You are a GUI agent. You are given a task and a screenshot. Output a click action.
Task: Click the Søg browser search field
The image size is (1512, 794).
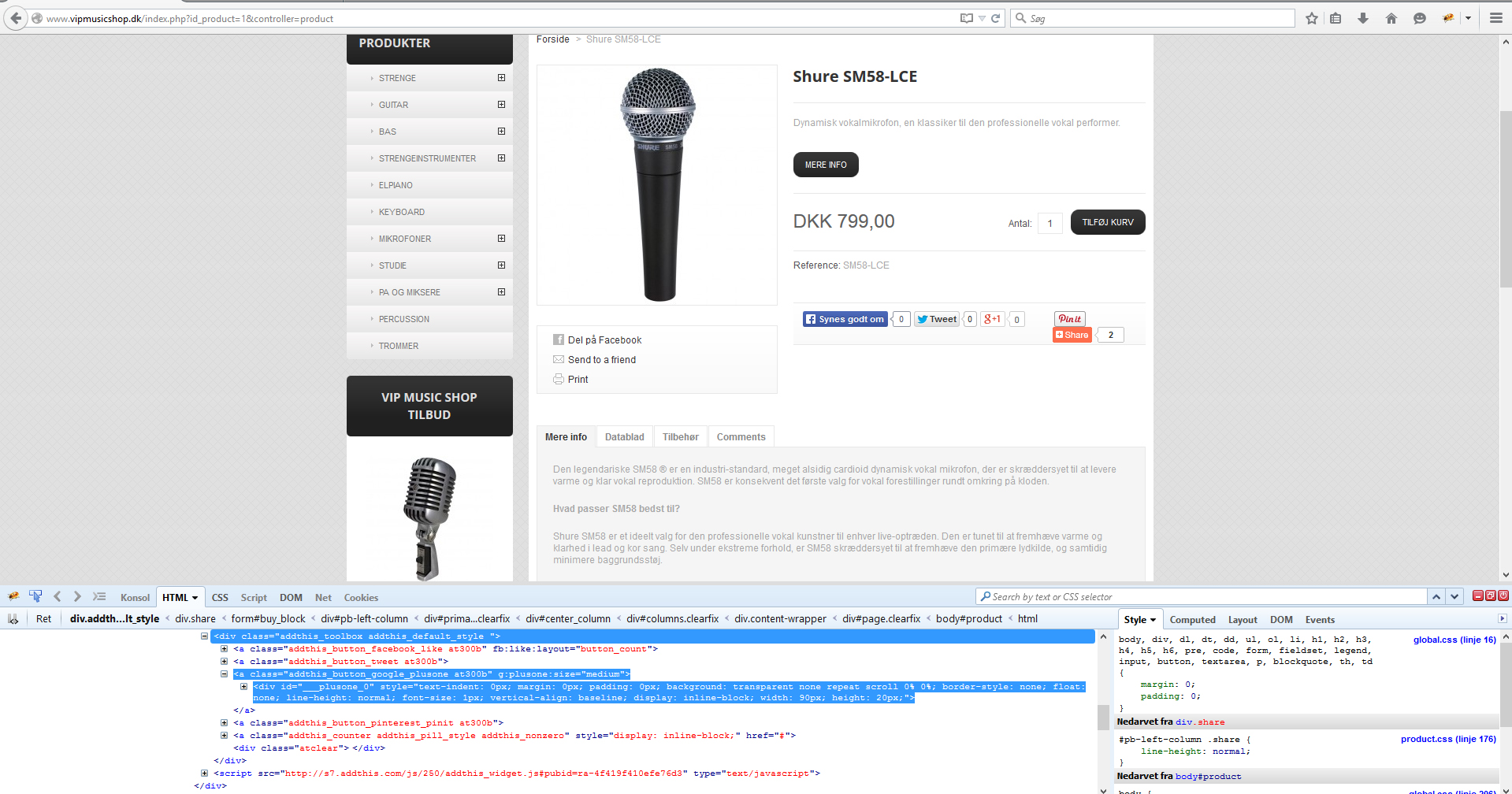click(x=1153, y=18)
